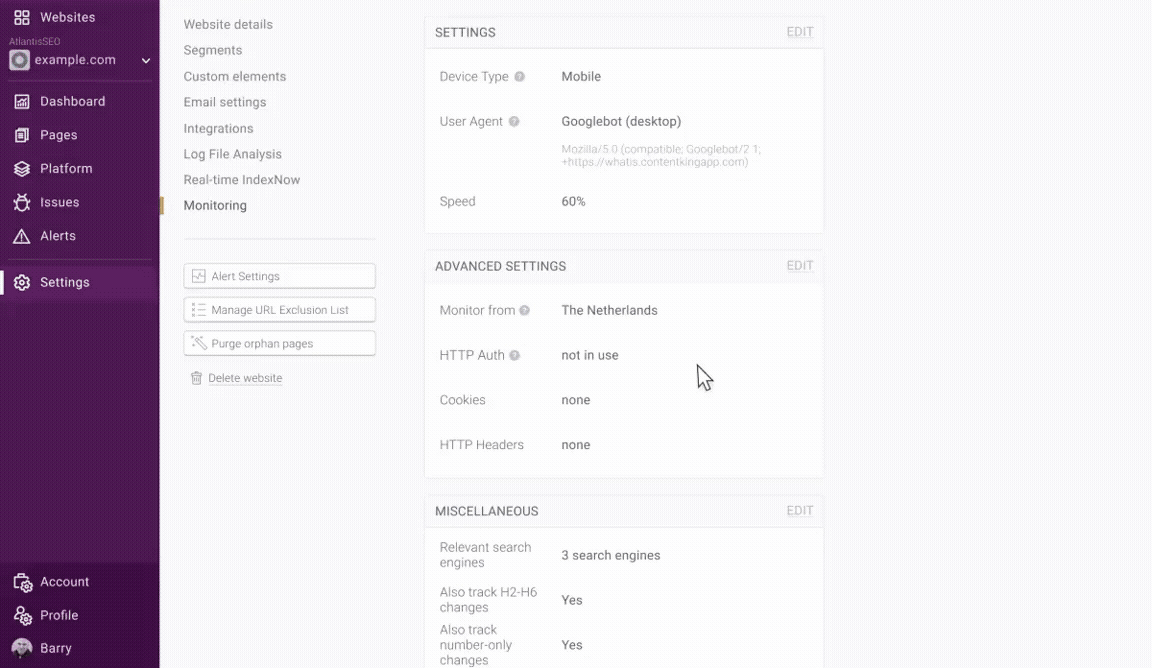Click the Mozilla/5.0 user agent string
The height and width of the screenshot is (668, 1152).
(x=660, y=155)
